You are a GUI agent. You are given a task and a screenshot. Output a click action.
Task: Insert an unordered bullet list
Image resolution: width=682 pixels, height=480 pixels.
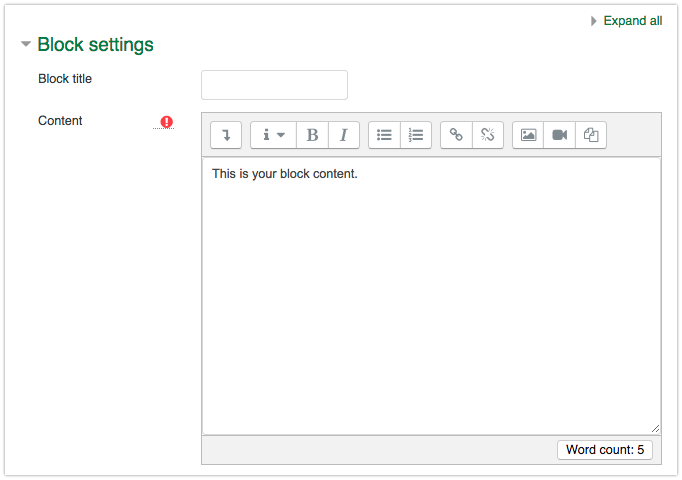tap(384, 135)
